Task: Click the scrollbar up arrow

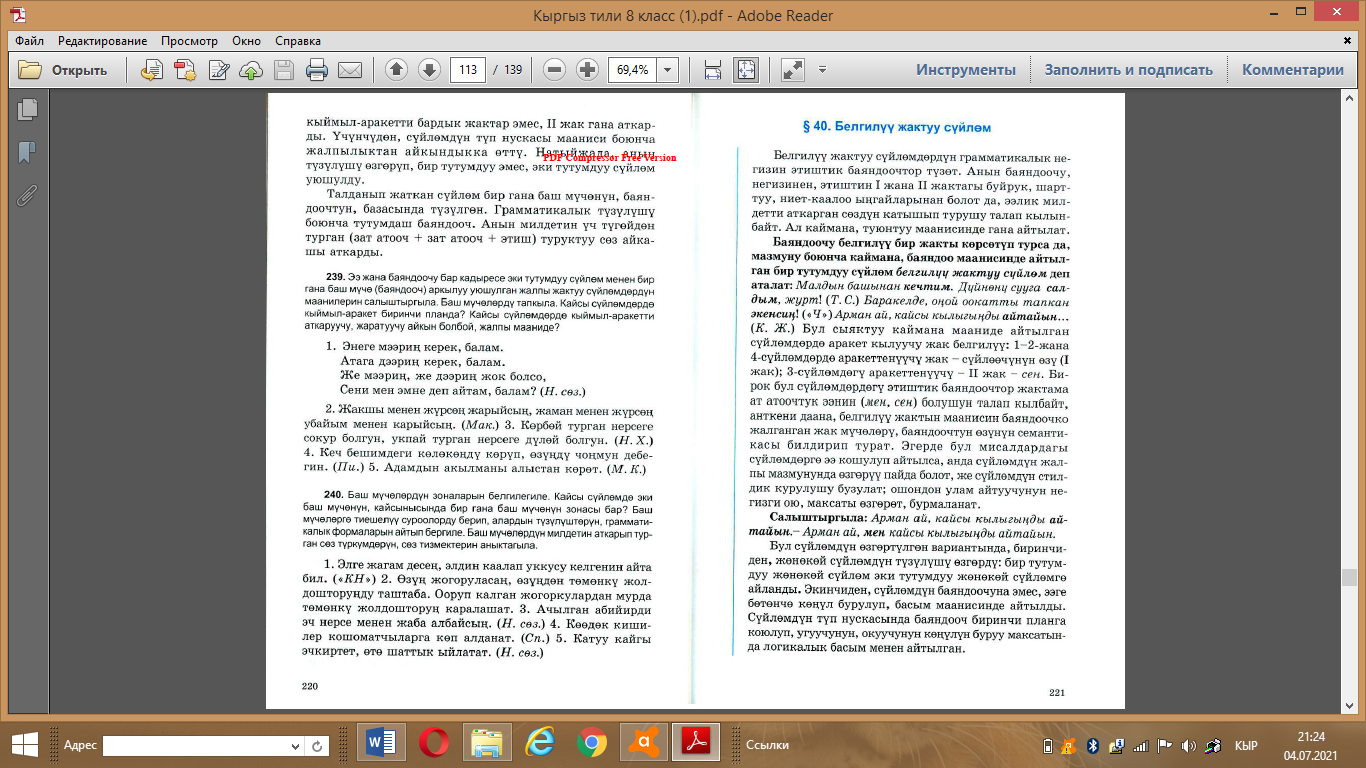Action: click(x=1349, y=100)
